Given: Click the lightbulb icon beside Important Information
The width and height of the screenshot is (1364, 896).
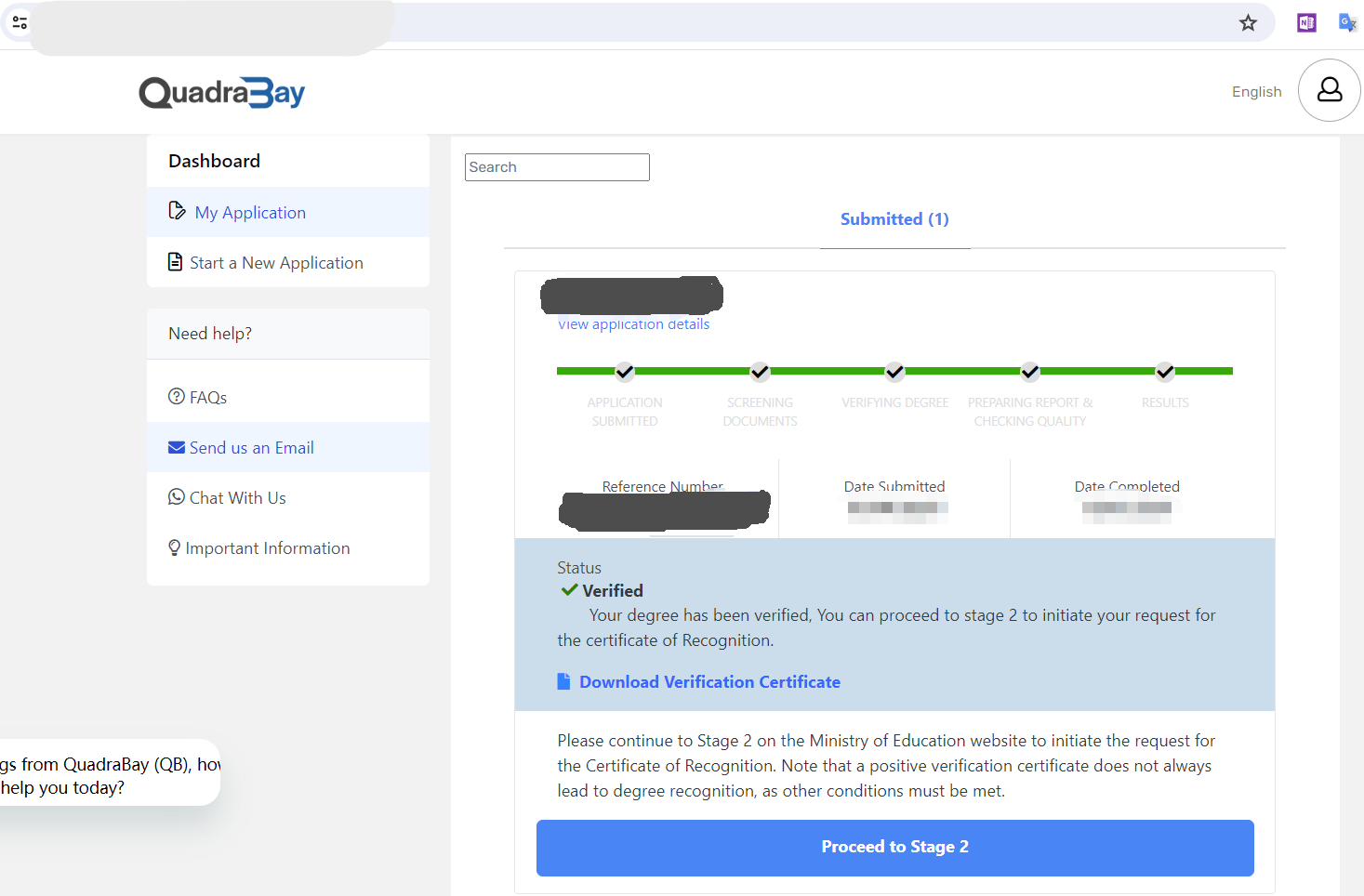Looking at the screenshot, I should [174, 547].
